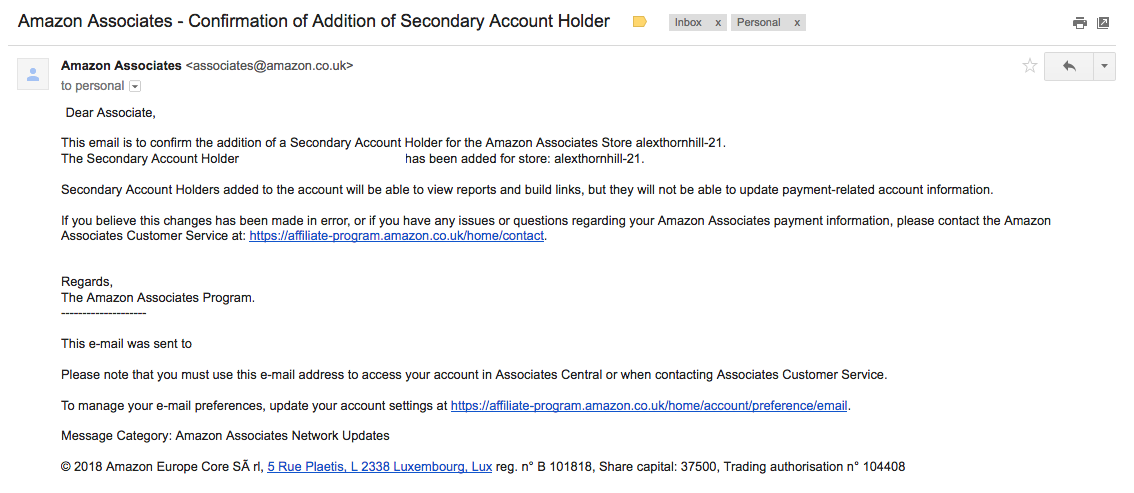Open the Inbox label

pyautogui.click(x=688, y=22)
